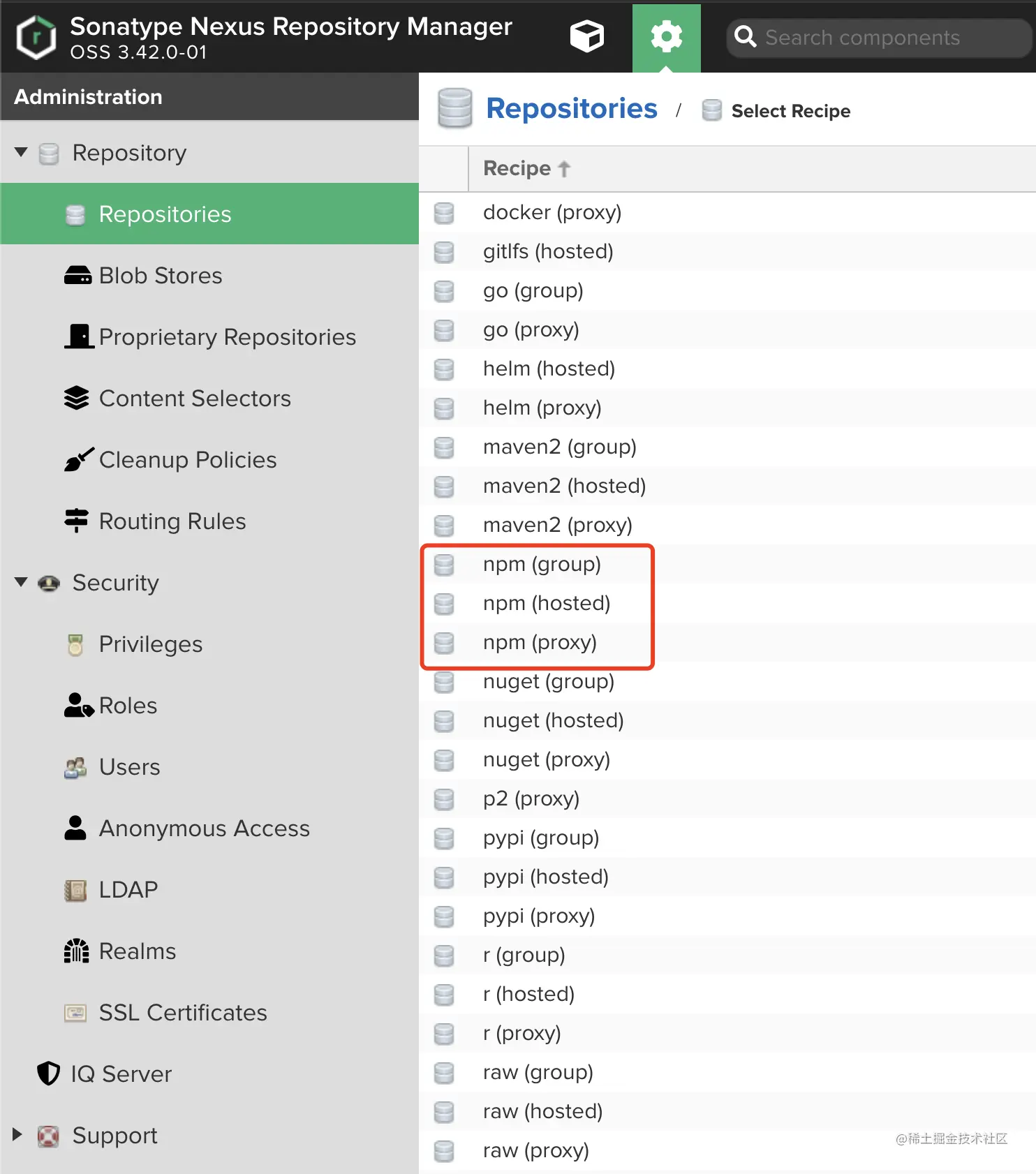1036x1174 pixels.
Task: Pick the raw (group) recipe
Action: click(538, 1072)
